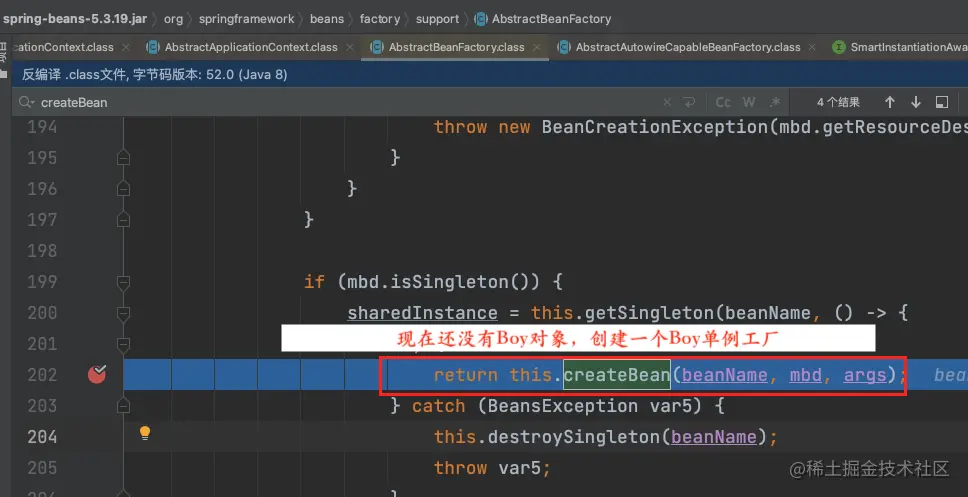Focus the createBean search field
Screen dimensions: 968x497
(346, 102)
